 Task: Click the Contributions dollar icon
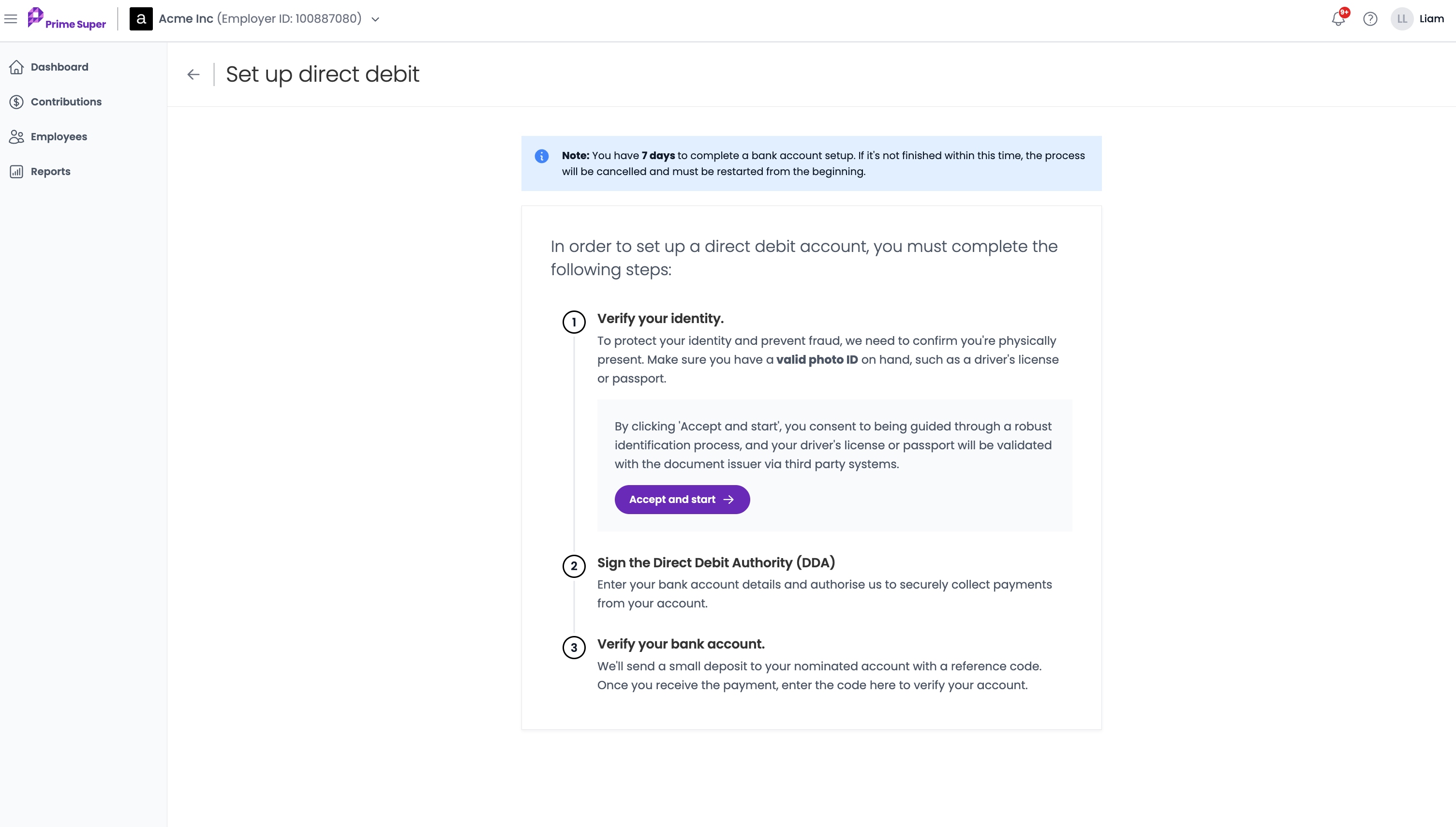[x=16, y=102]
